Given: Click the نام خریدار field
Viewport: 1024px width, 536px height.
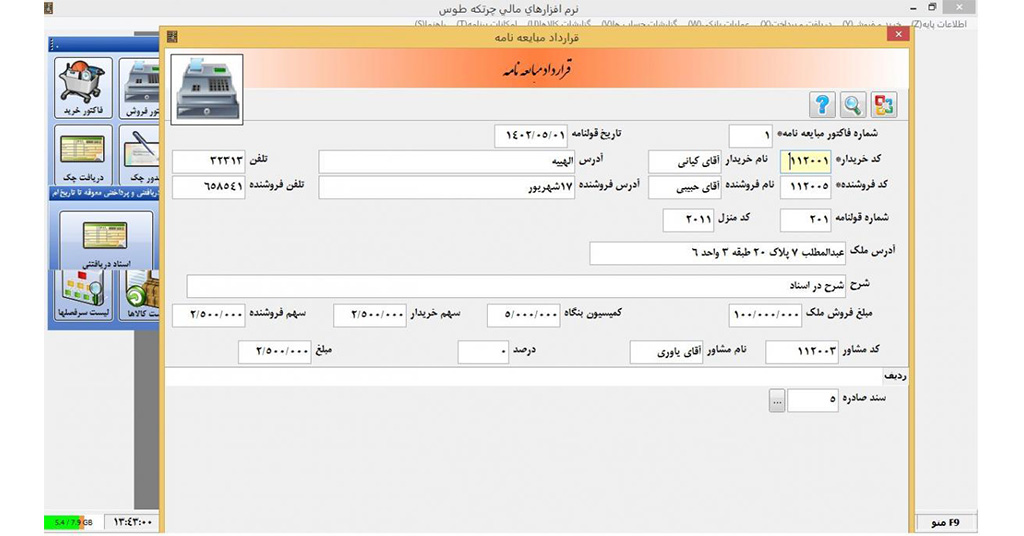Looking at the screenshot, I should pos(684,161).
